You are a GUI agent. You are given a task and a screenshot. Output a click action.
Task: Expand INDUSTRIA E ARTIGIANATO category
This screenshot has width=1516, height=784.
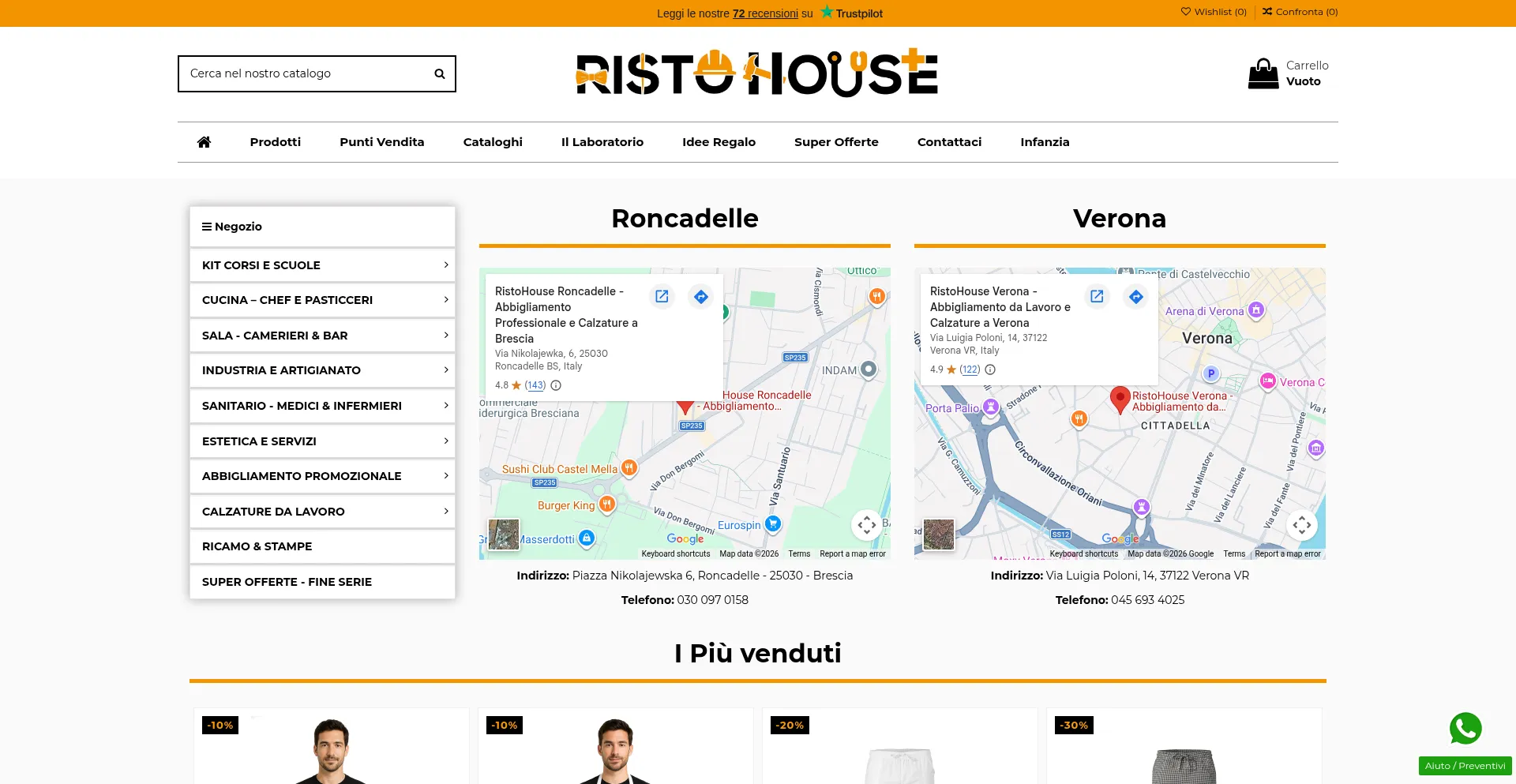[322, 370]
